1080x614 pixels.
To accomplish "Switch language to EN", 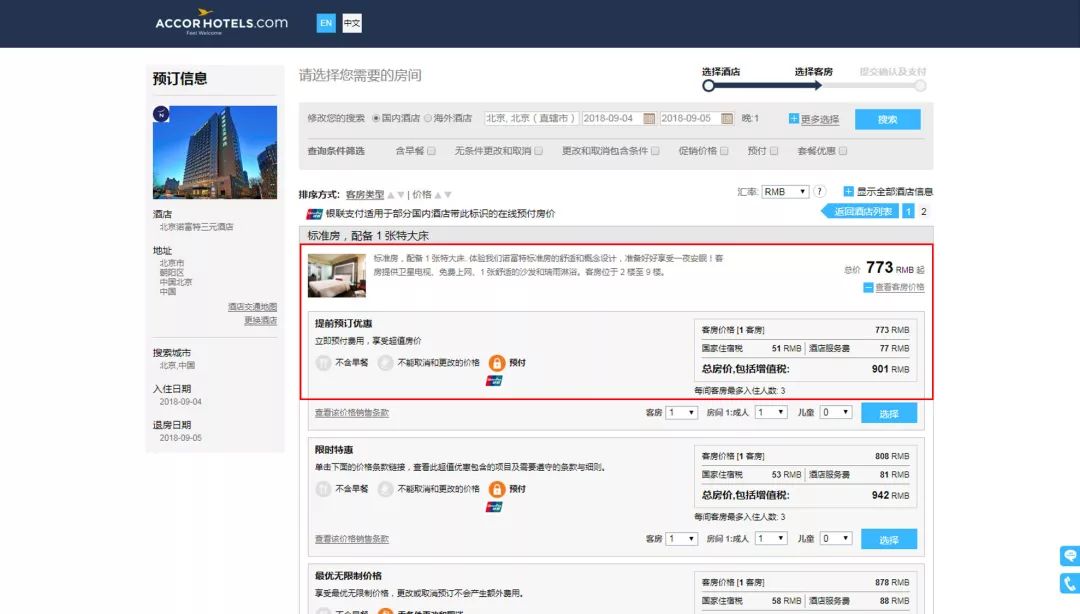I will (x=326, y=23).
